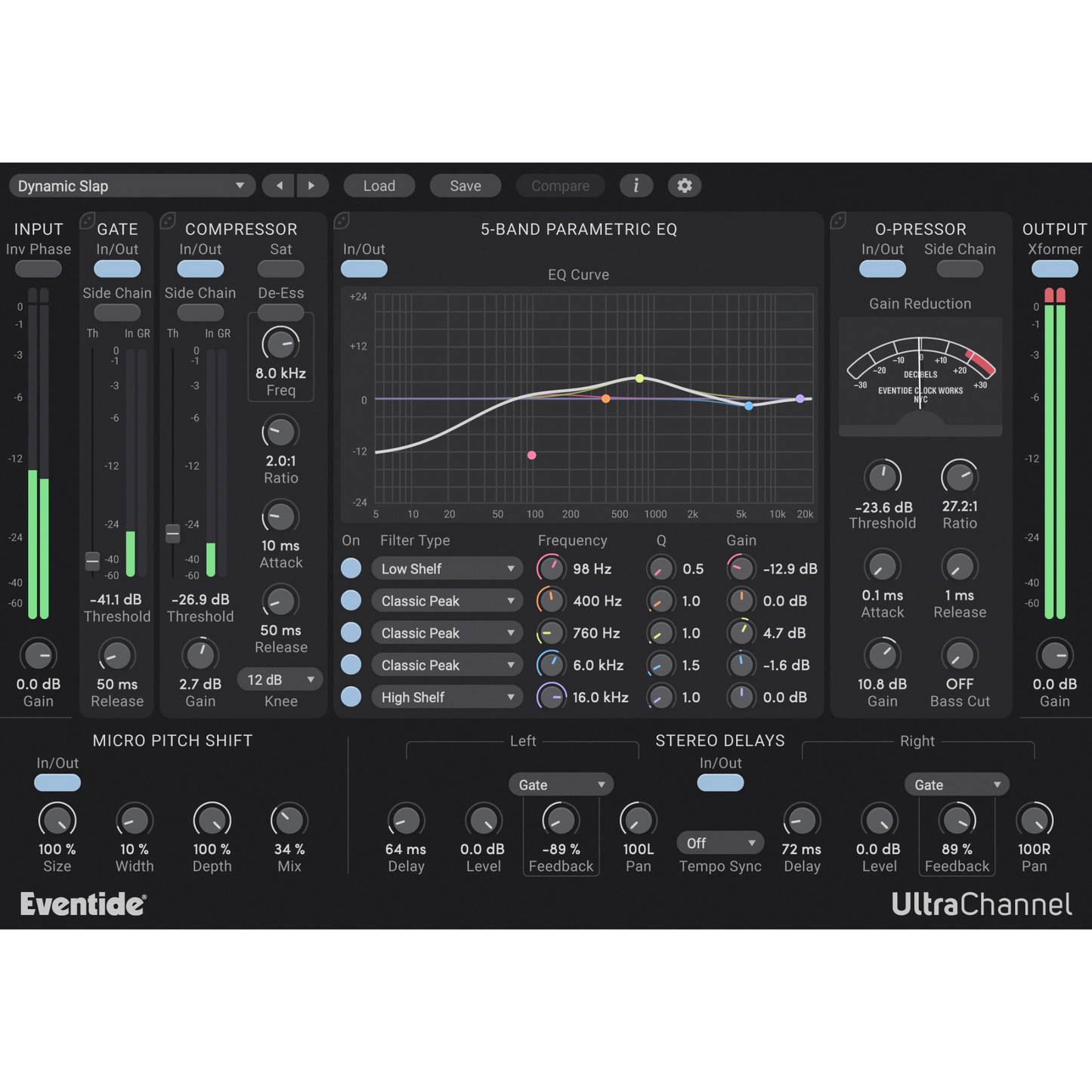The image size is (1092, 1092).
Task: Toggle the Stereo Delays In/Out switch
Action: [x=720, y=783]
